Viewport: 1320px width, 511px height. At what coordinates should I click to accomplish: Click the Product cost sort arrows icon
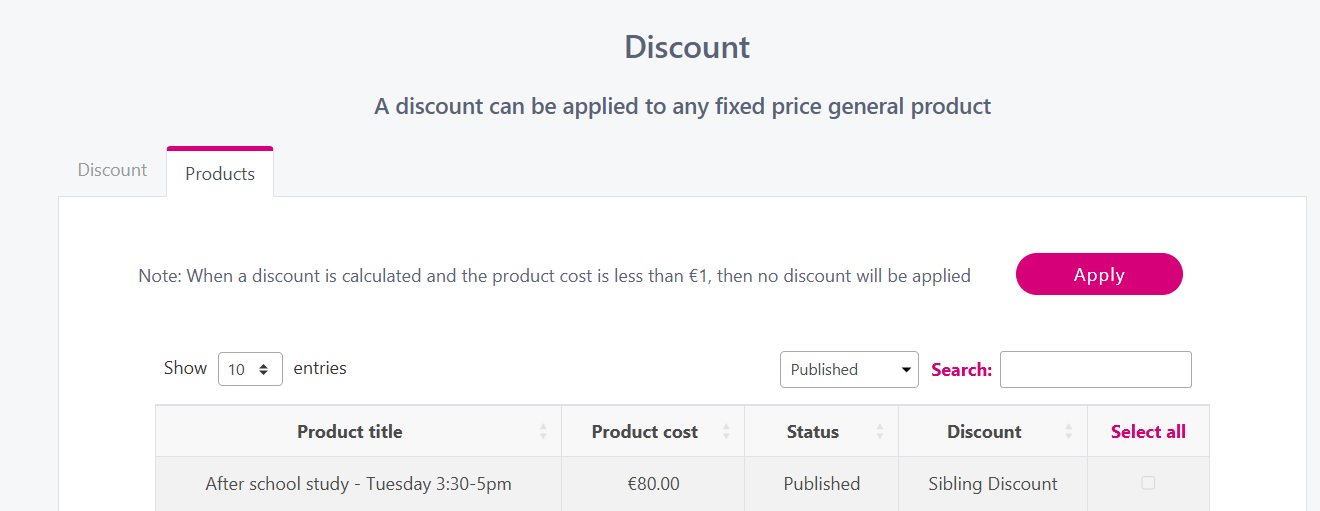(726, 432)
